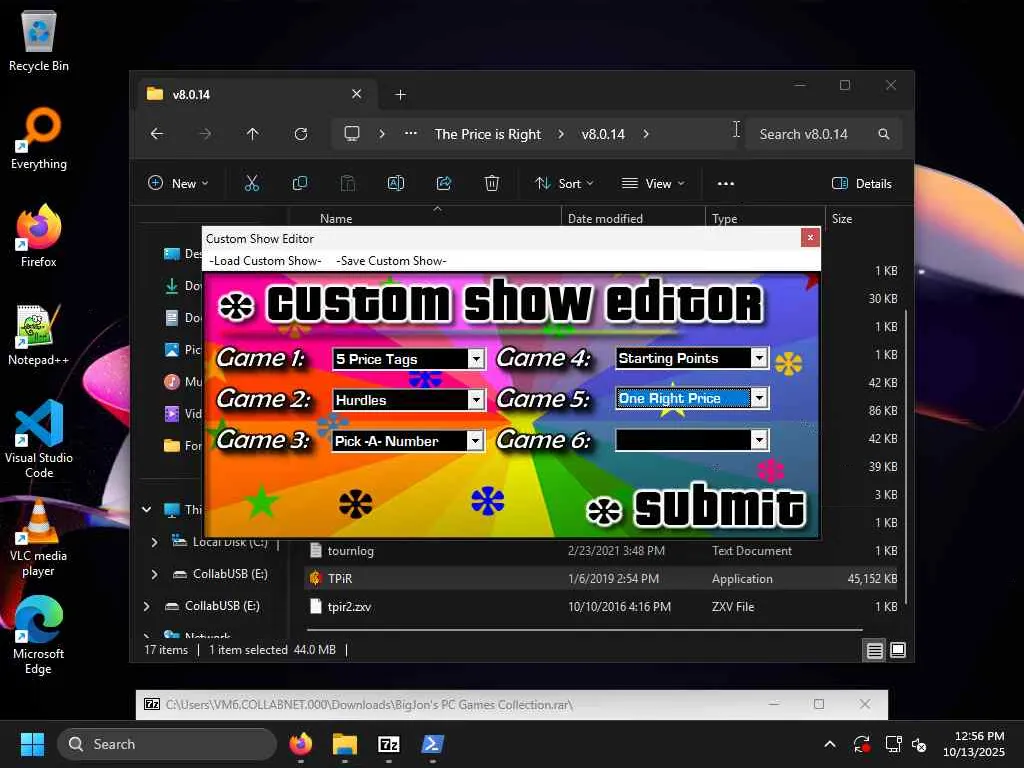Go back in File Explorer

(157, 134)
